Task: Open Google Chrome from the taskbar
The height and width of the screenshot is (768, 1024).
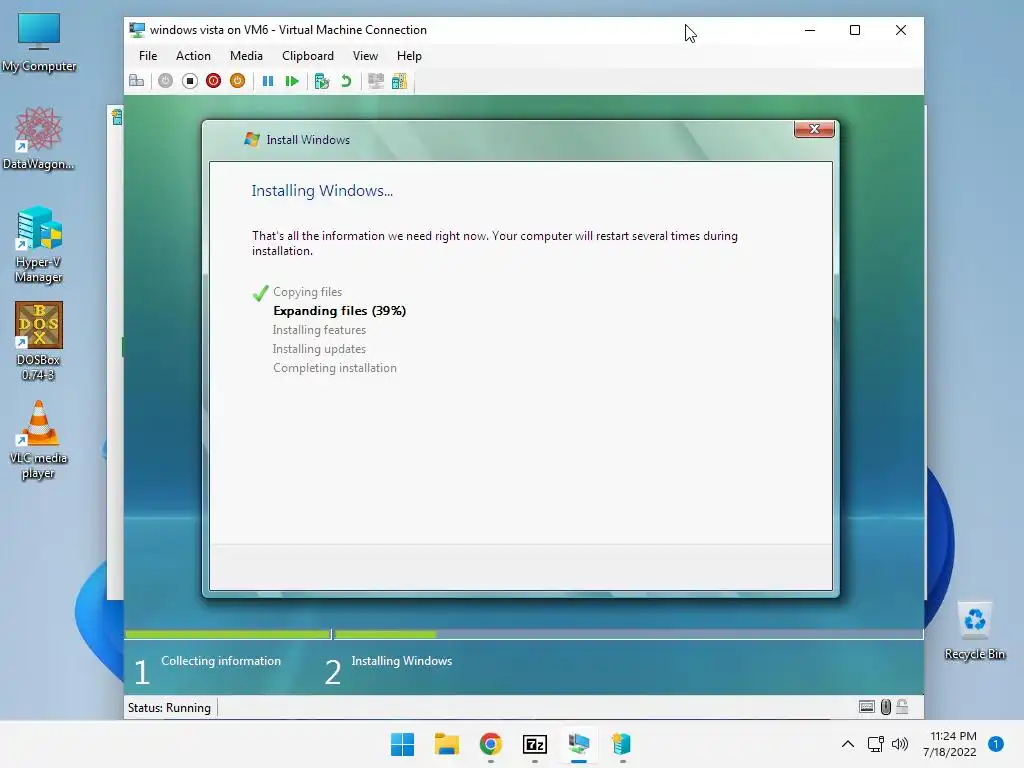Action: coord(490,744)
